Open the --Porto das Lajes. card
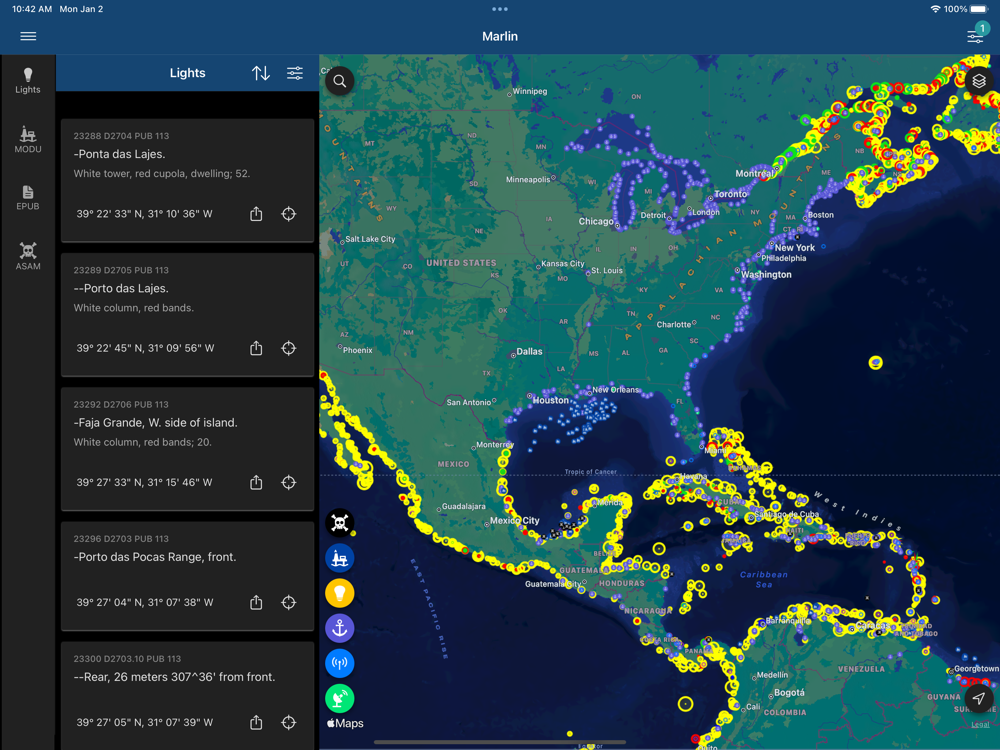 point(188,314)
